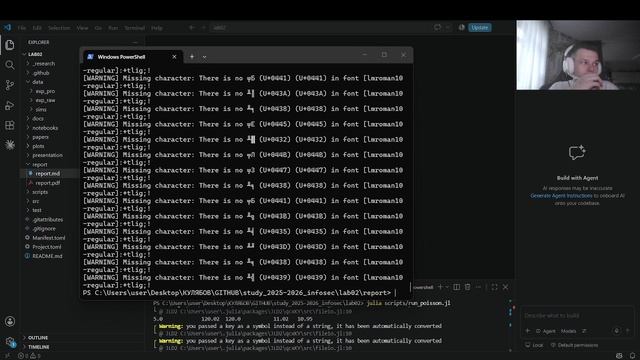Click the starburst icon below Extensions
This screenshot has width=640, height=360.
coord(10,144)
